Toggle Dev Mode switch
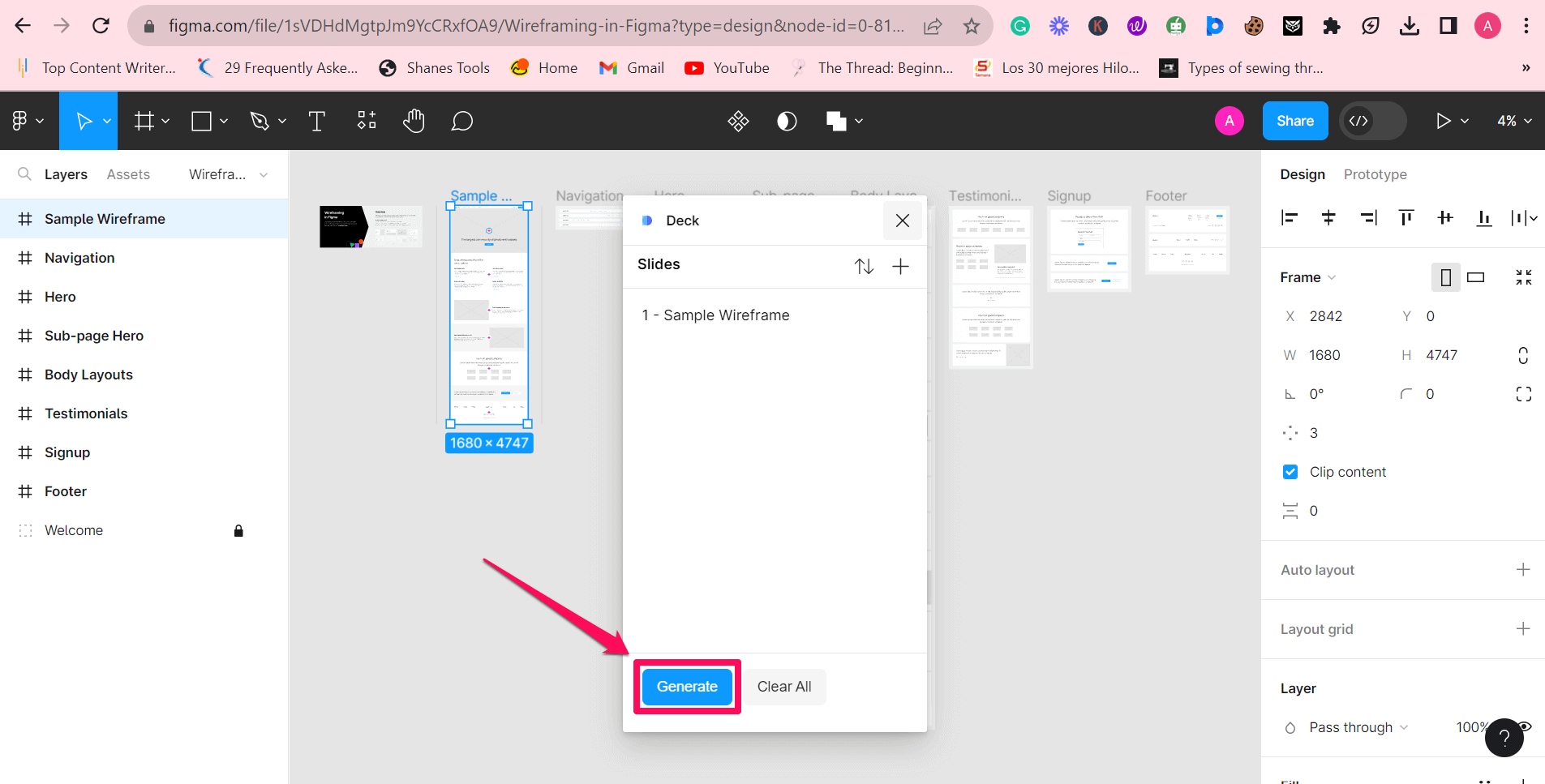 (1372, 121)
